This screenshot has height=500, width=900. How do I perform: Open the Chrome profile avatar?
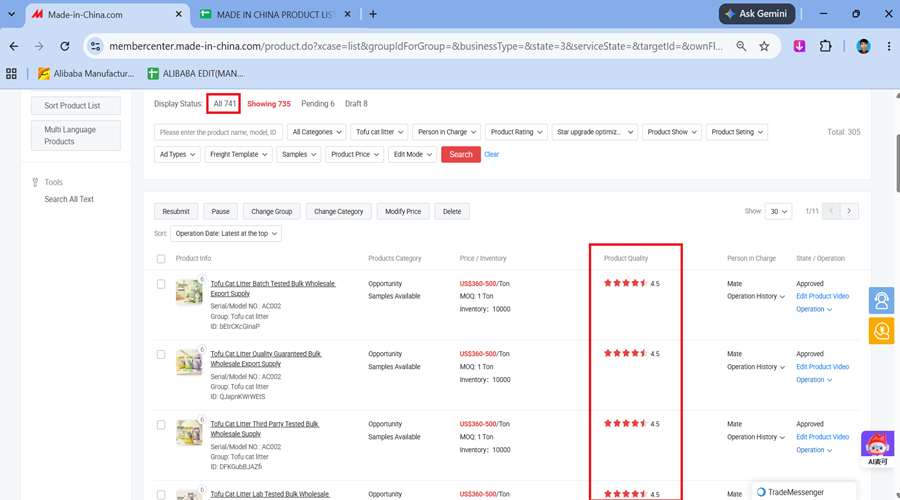click(x=863, y=46)
